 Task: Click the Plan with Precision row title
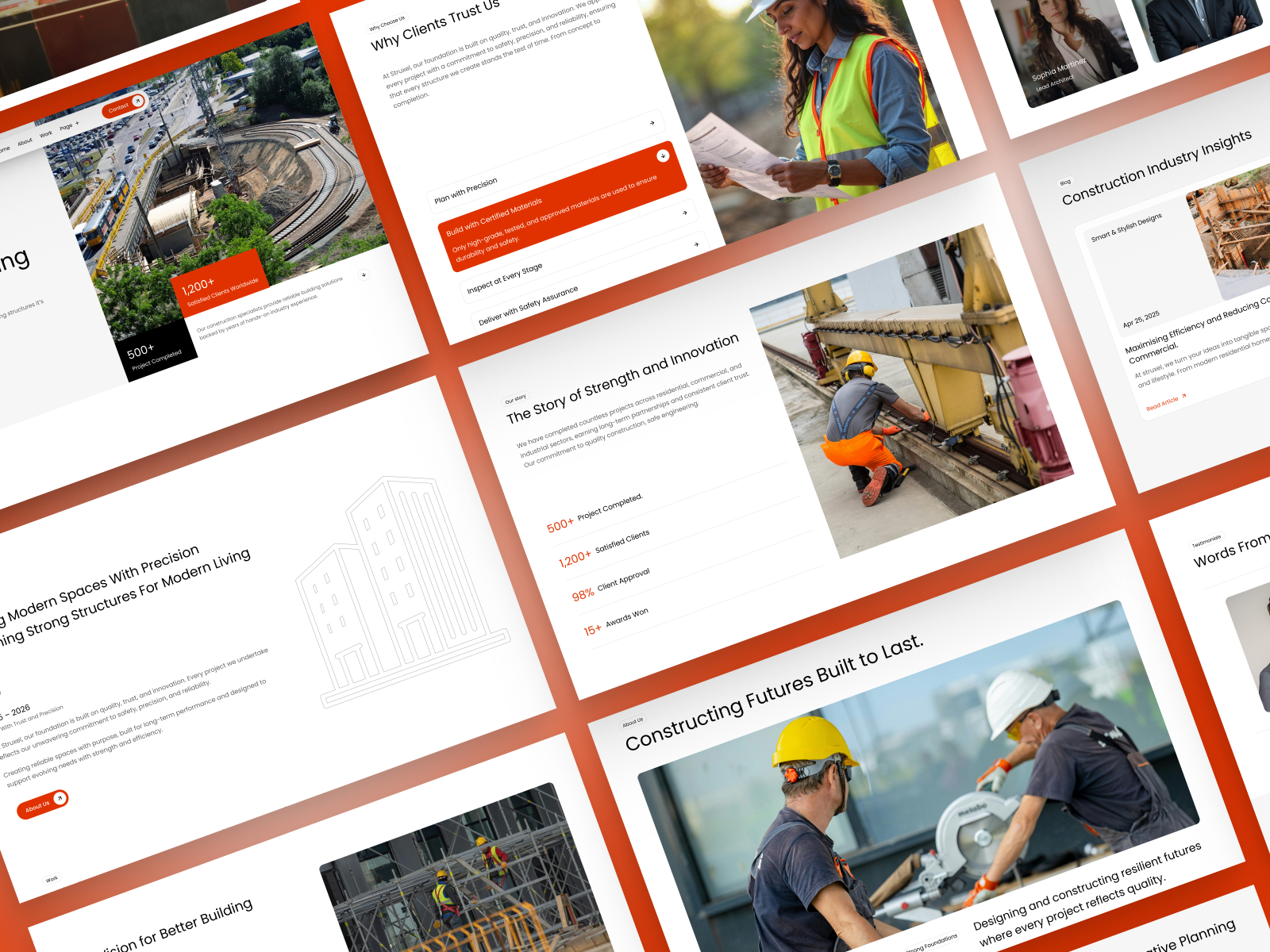[x=466, y=193]
